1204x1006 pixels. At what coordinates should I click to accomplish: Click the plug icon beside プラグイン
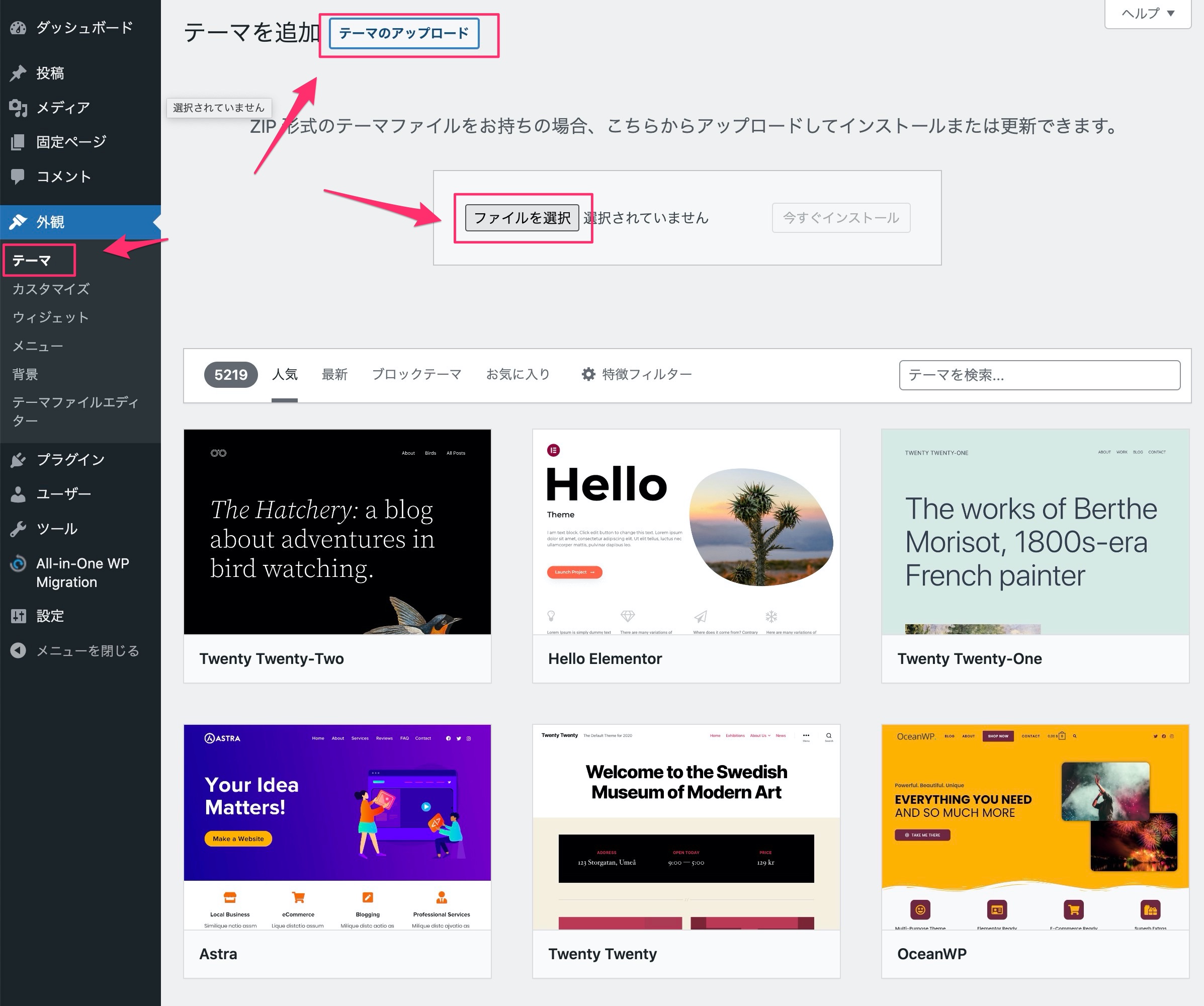18,459
